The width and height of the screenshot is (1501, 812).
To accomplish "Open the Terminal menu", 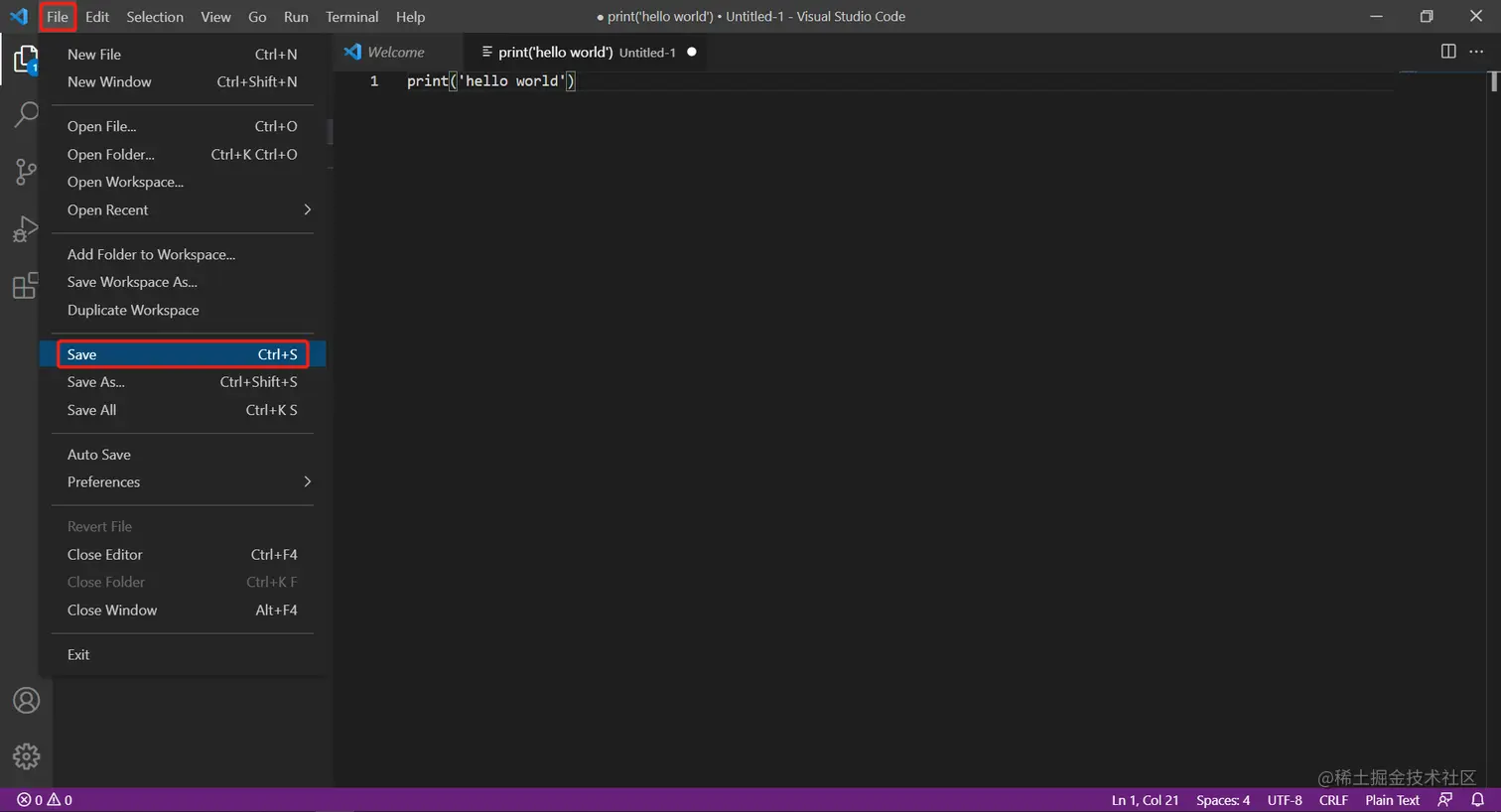I will [351, 16].
